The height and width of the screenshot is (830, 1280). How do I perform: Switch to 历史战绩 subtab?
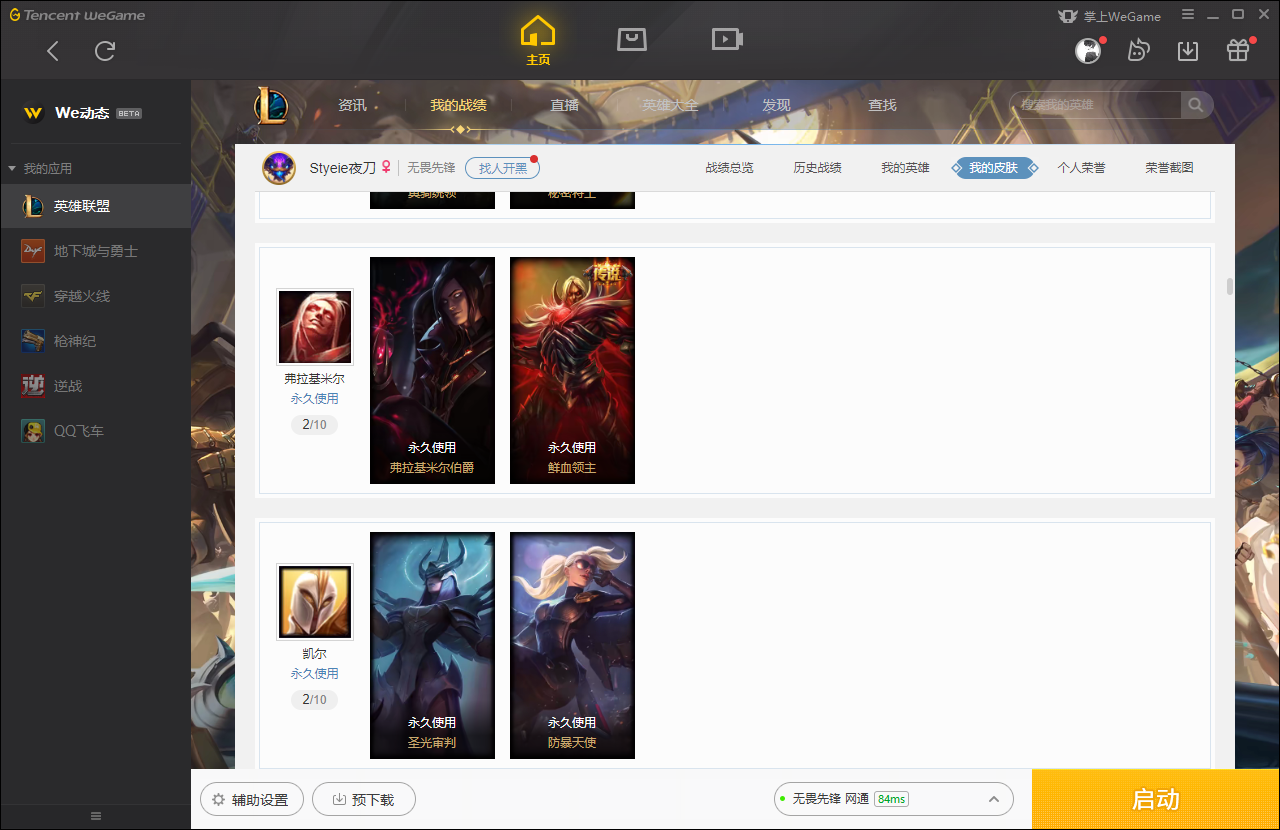pyautogui.click(x=817, y=168)
